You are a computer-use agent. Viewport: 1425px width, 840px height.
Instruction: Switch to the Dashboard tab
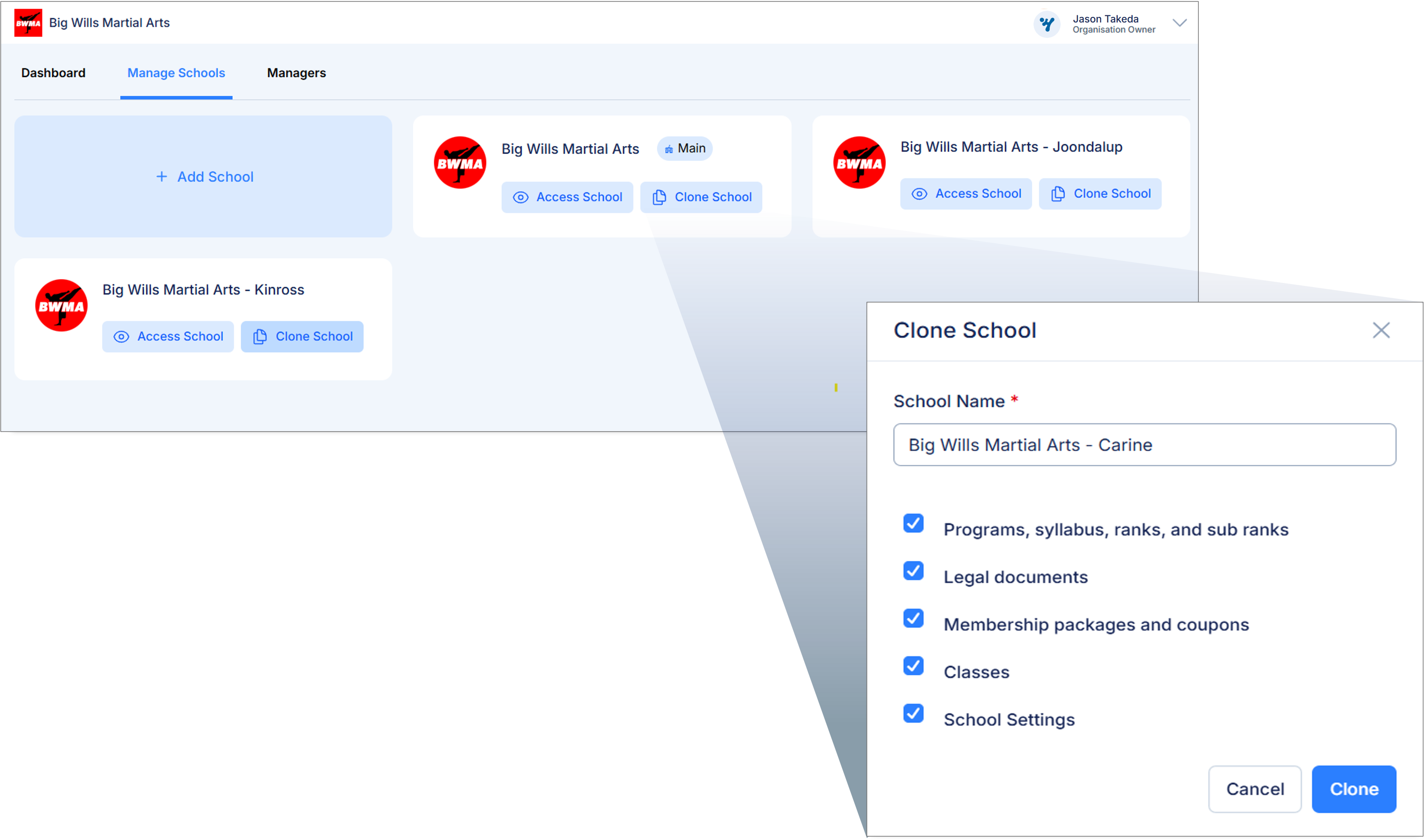point(53,73)
